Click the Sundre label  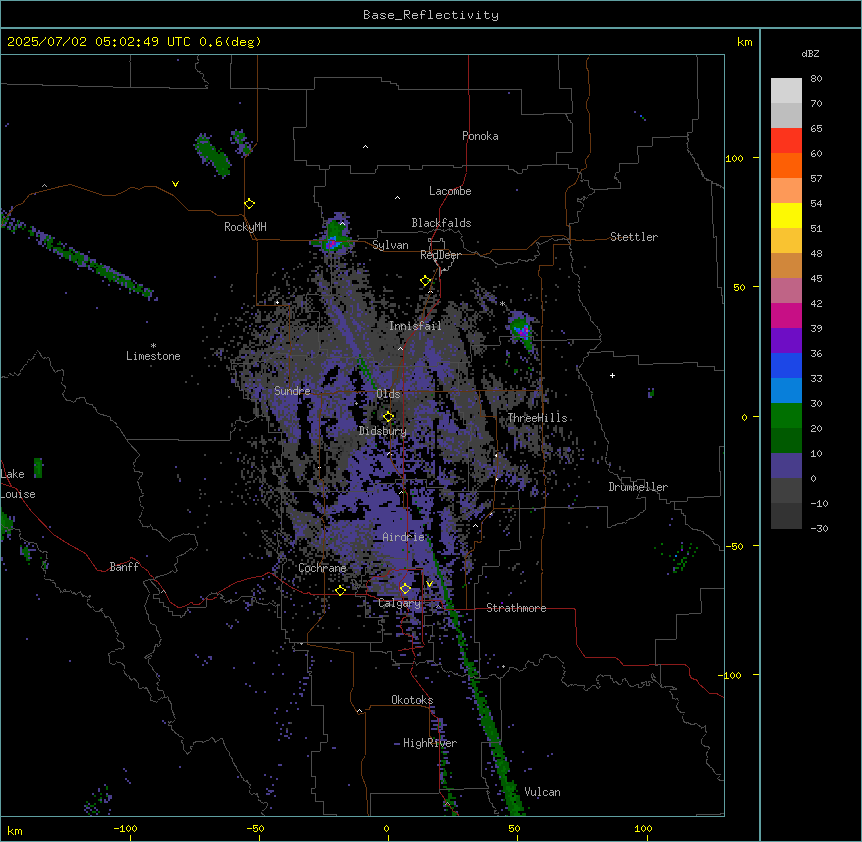[x=292, y=391]
